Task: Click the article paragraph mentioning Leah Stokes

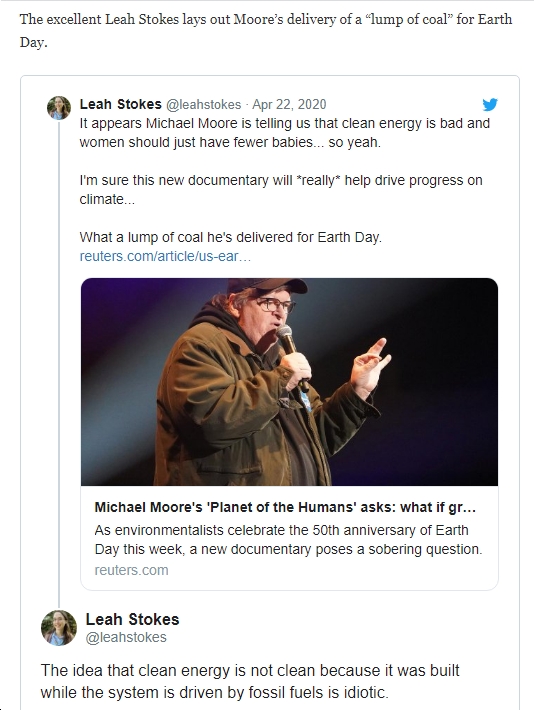Action: (x=266, y=30)
